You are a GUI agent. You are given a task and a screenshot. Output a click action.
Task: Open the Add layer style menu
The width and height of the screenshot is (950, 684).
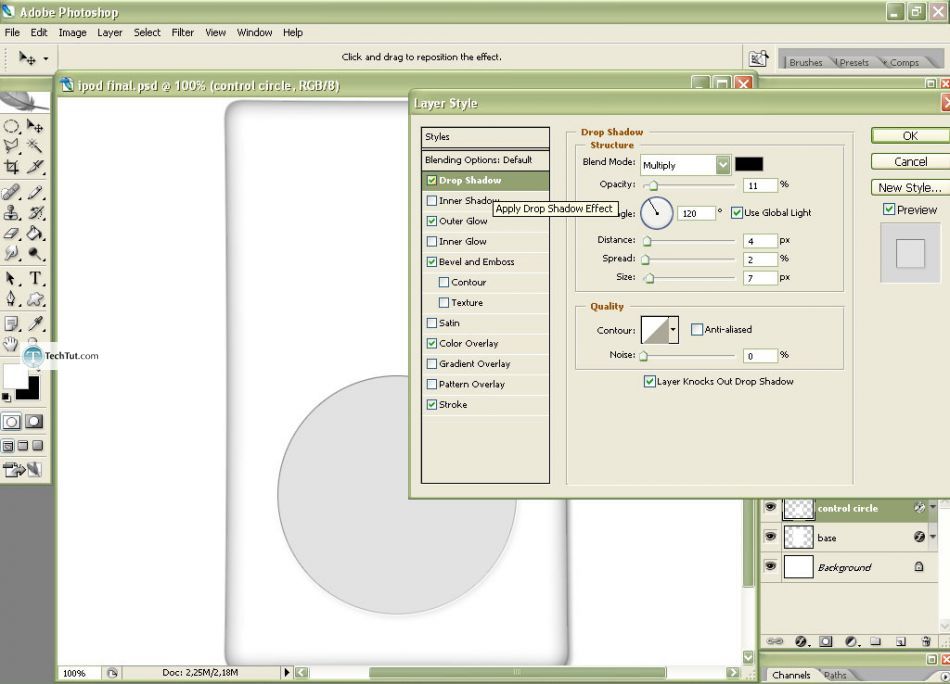point(801,641)
